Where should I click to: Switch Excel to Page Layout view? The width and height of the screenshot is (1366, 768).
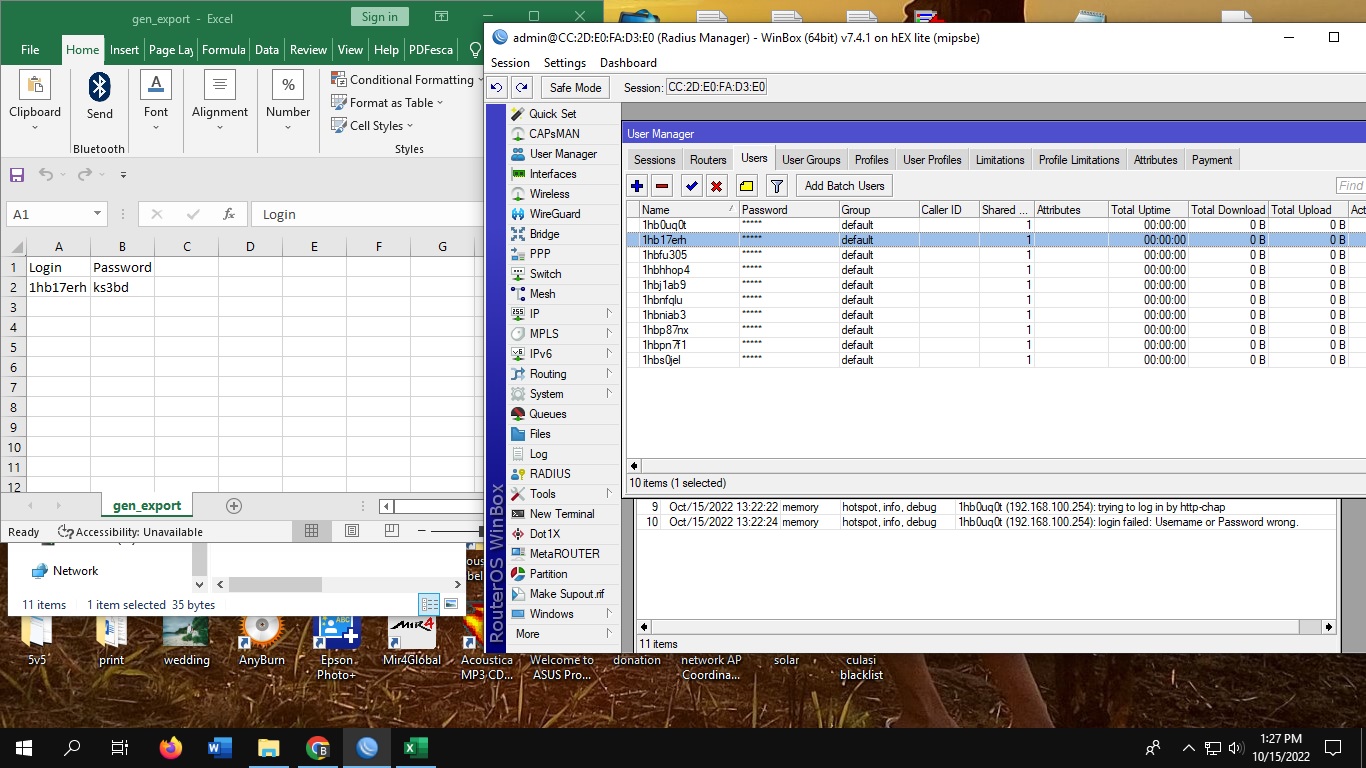[x=351, y=531]
